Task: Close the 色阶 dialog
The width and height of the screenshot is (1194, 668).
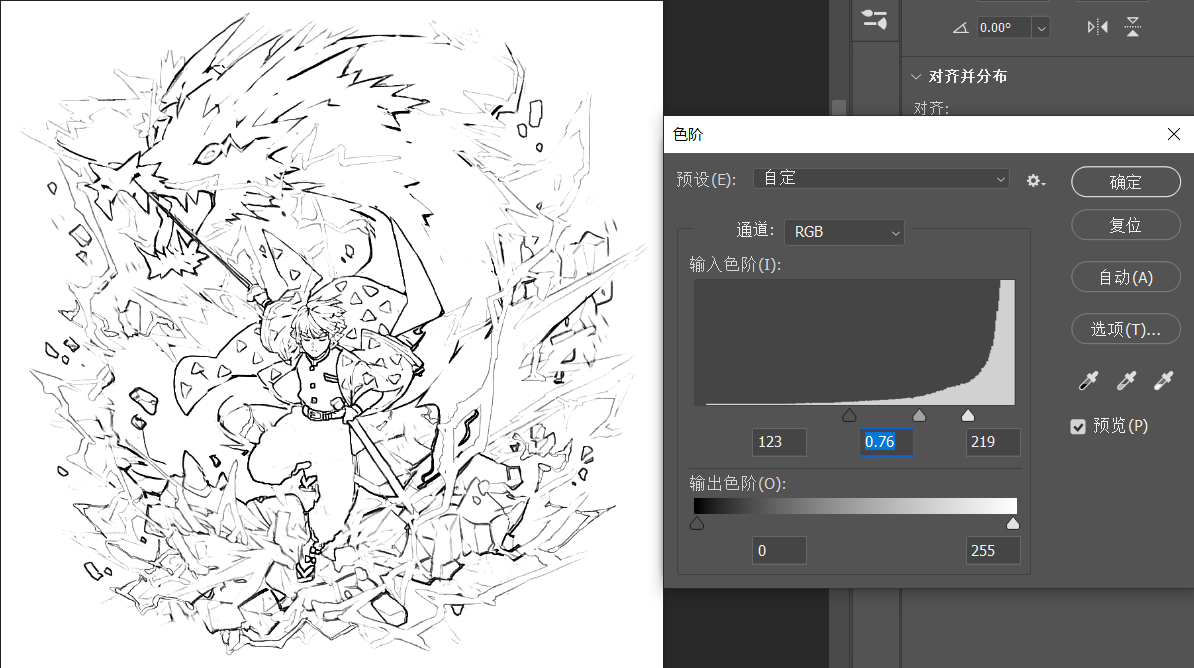Action: [1173, 134]
